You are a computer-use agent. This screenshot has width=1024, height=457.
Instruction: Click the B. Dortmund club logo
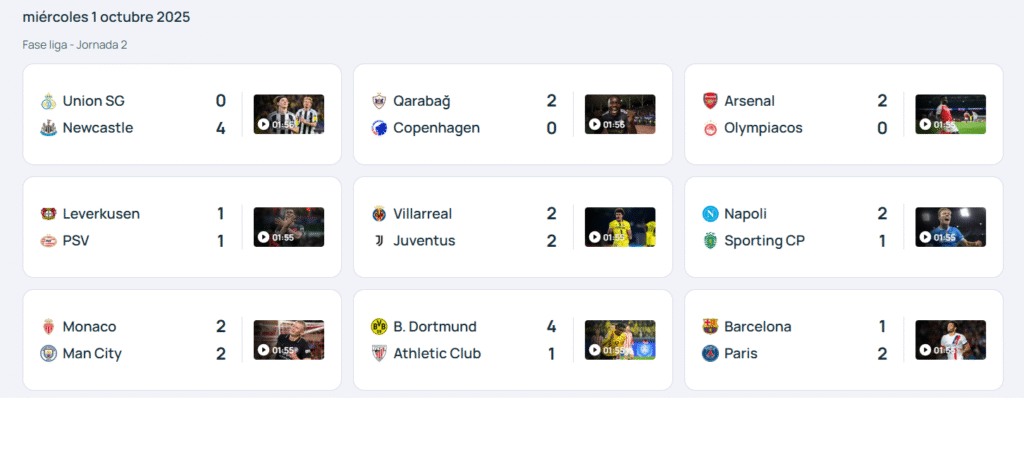(x=379, y=327)
